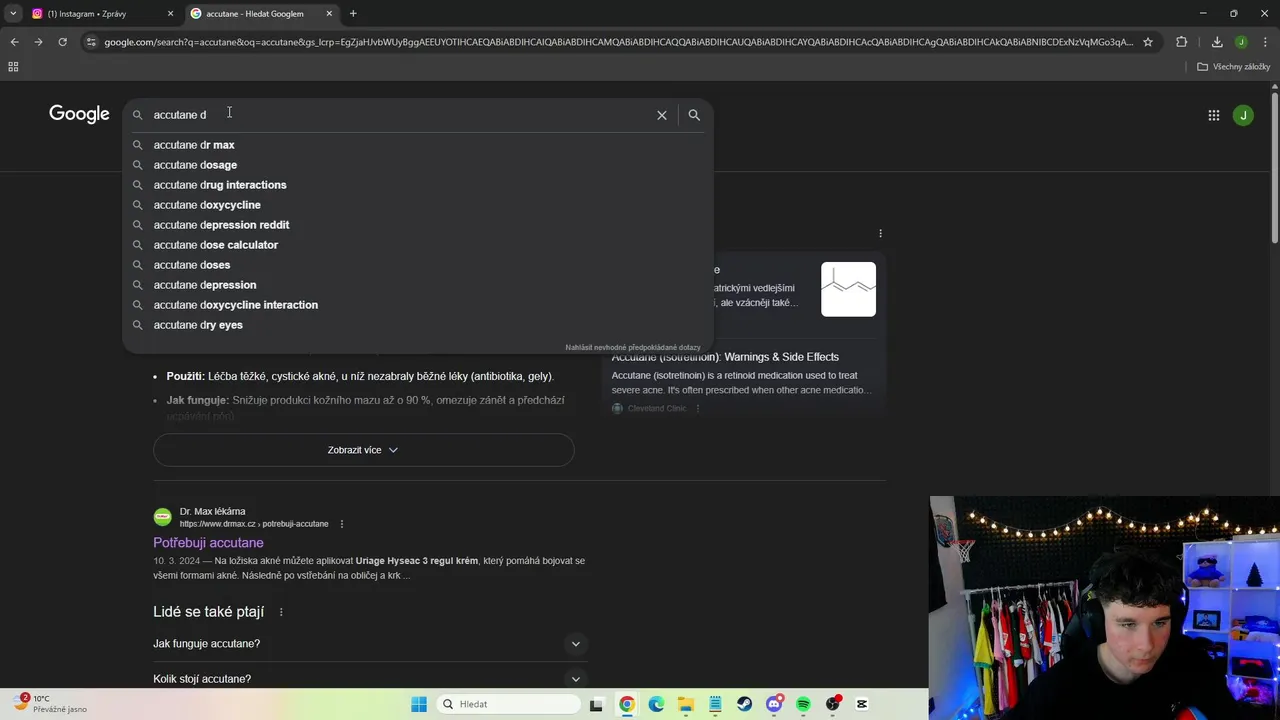Click the Dr. Max lékárna favicon
1280x720 pixels.
coord(162,517)
